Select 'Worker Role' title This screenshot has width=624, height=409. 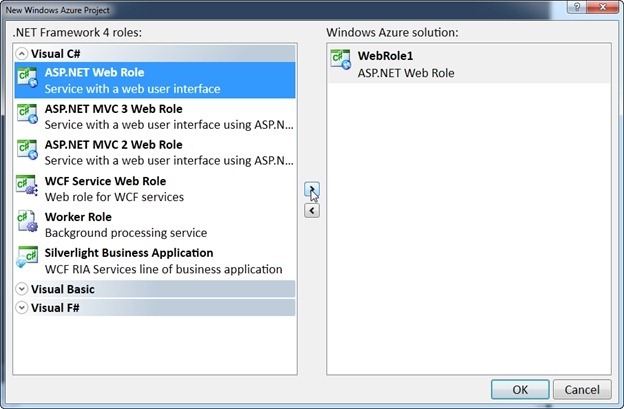point(78,217)
